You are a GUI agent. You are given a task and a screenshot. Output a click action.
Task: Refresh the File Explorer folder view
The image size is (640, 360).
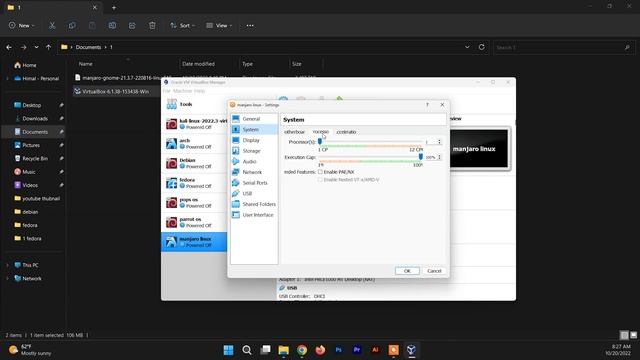point(482,47)
